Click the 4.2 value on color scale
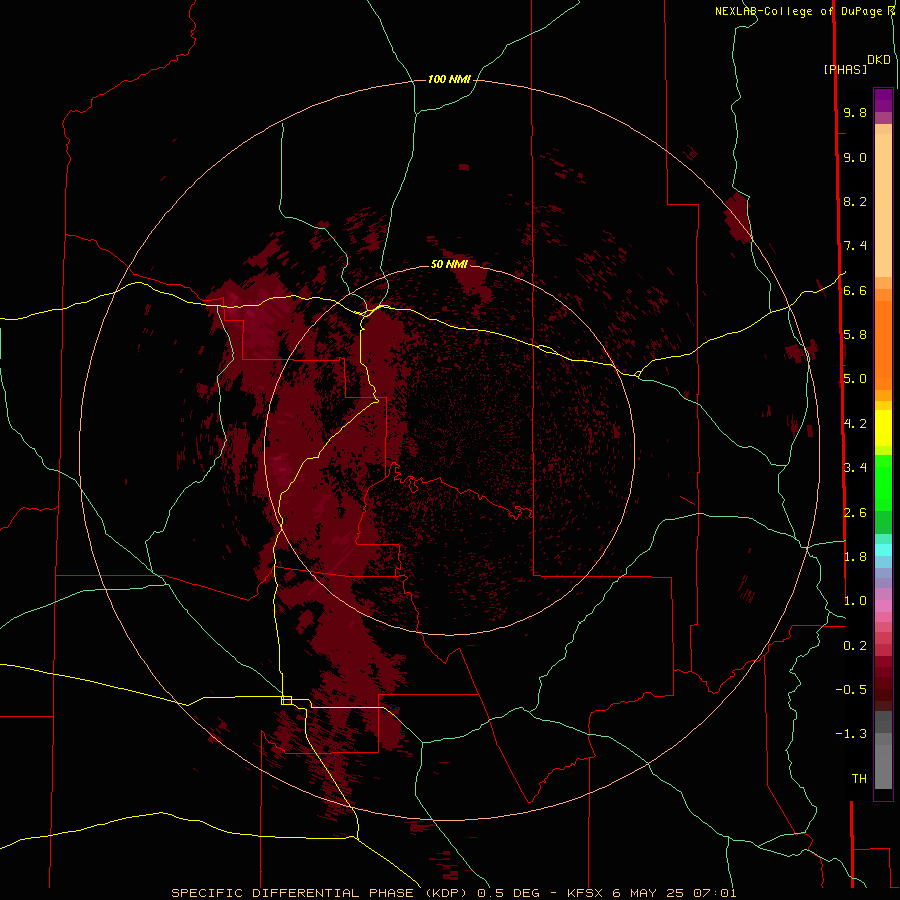Image resolution: width=900 pixels, height=900 pixels. click(855, 424)
